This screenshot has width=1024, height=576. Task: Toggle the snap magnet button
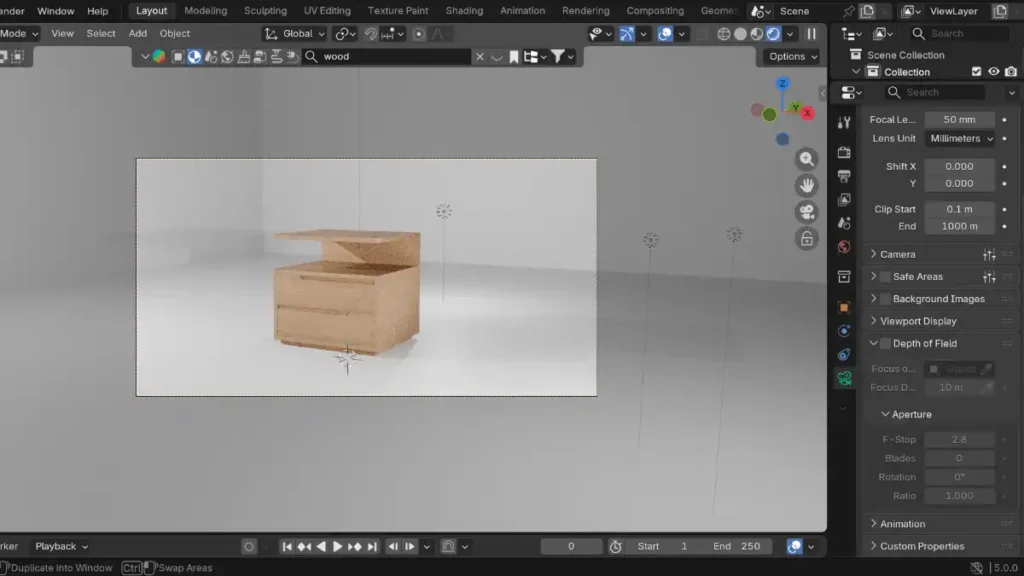370,34
